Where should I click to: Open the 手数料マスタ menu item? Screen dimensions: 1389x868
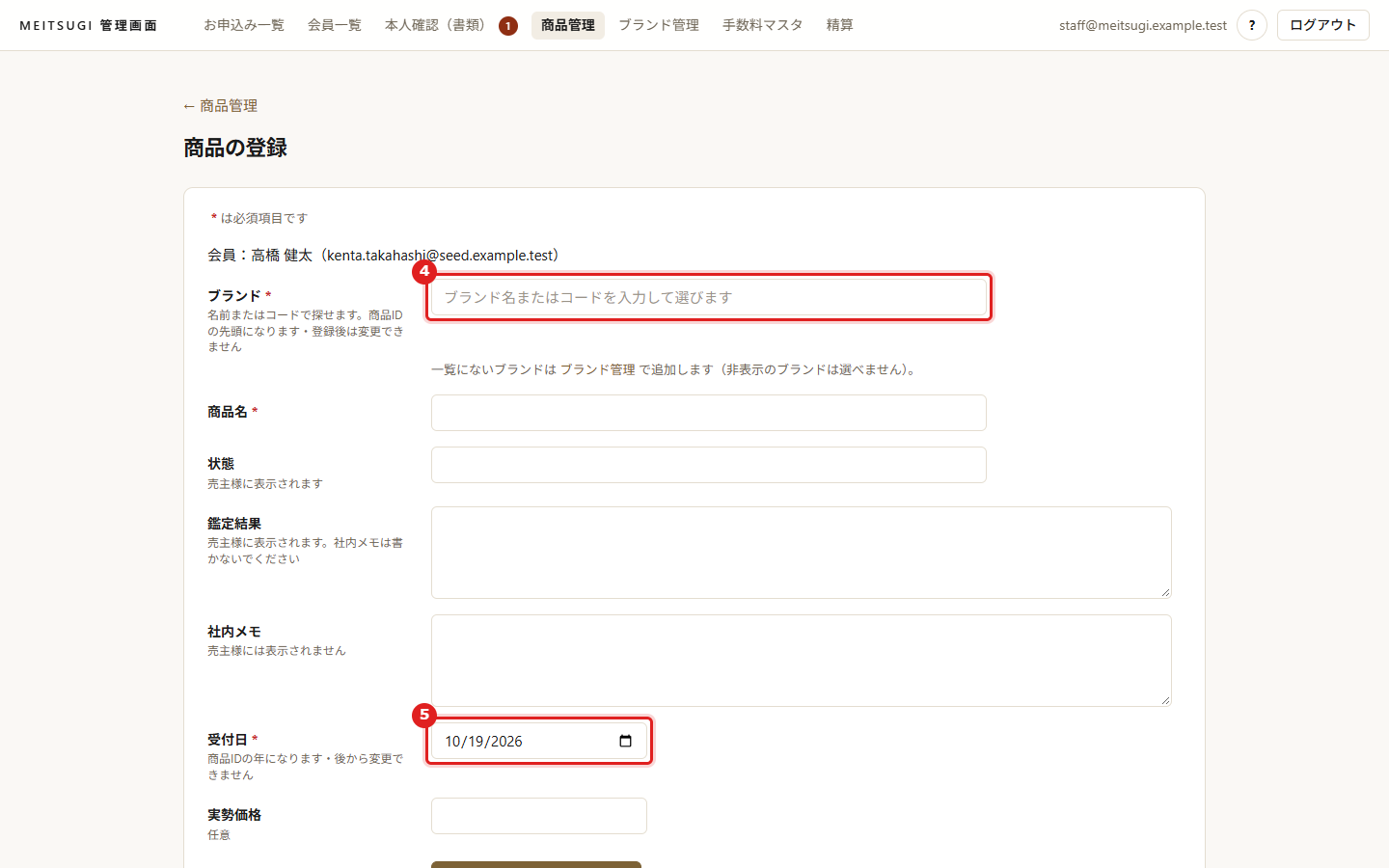tap(763, 25)
